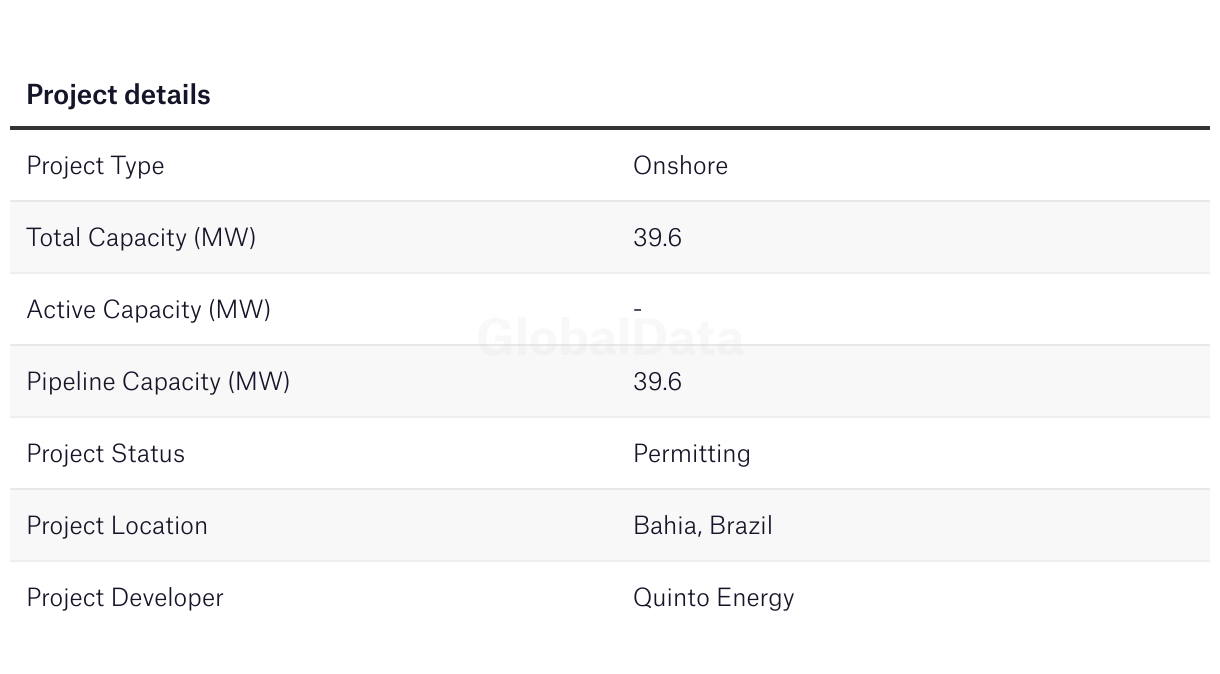Select the Project Type label
This screenshot has width=1220, height=674.
(x=95, y=166)
